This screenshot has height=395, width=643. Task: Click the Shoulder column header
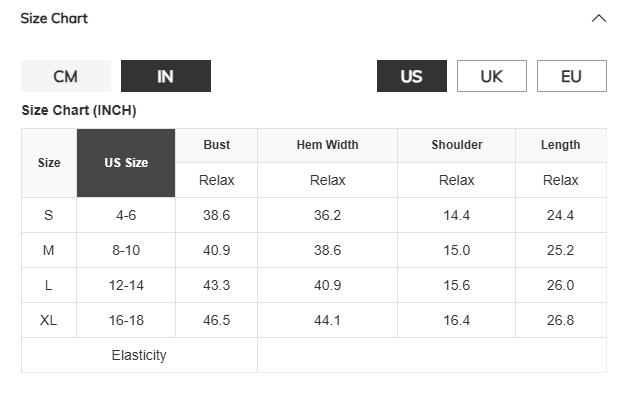[x=456, y=145]
